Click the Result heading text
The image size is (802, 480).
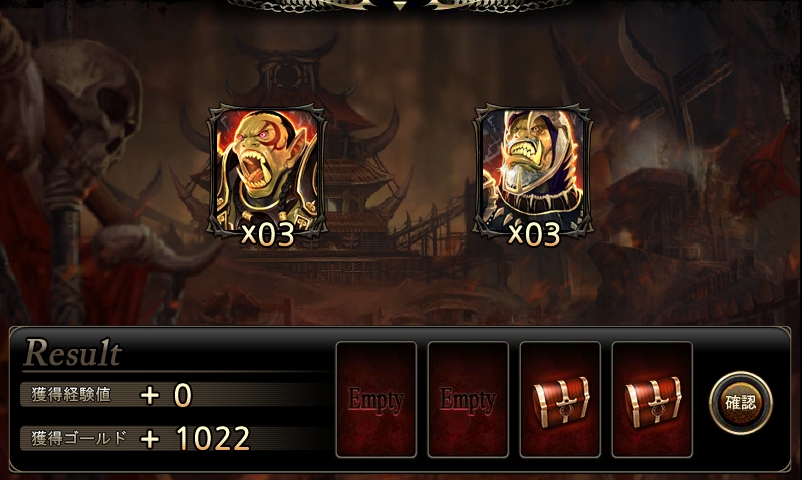[73, 353]
